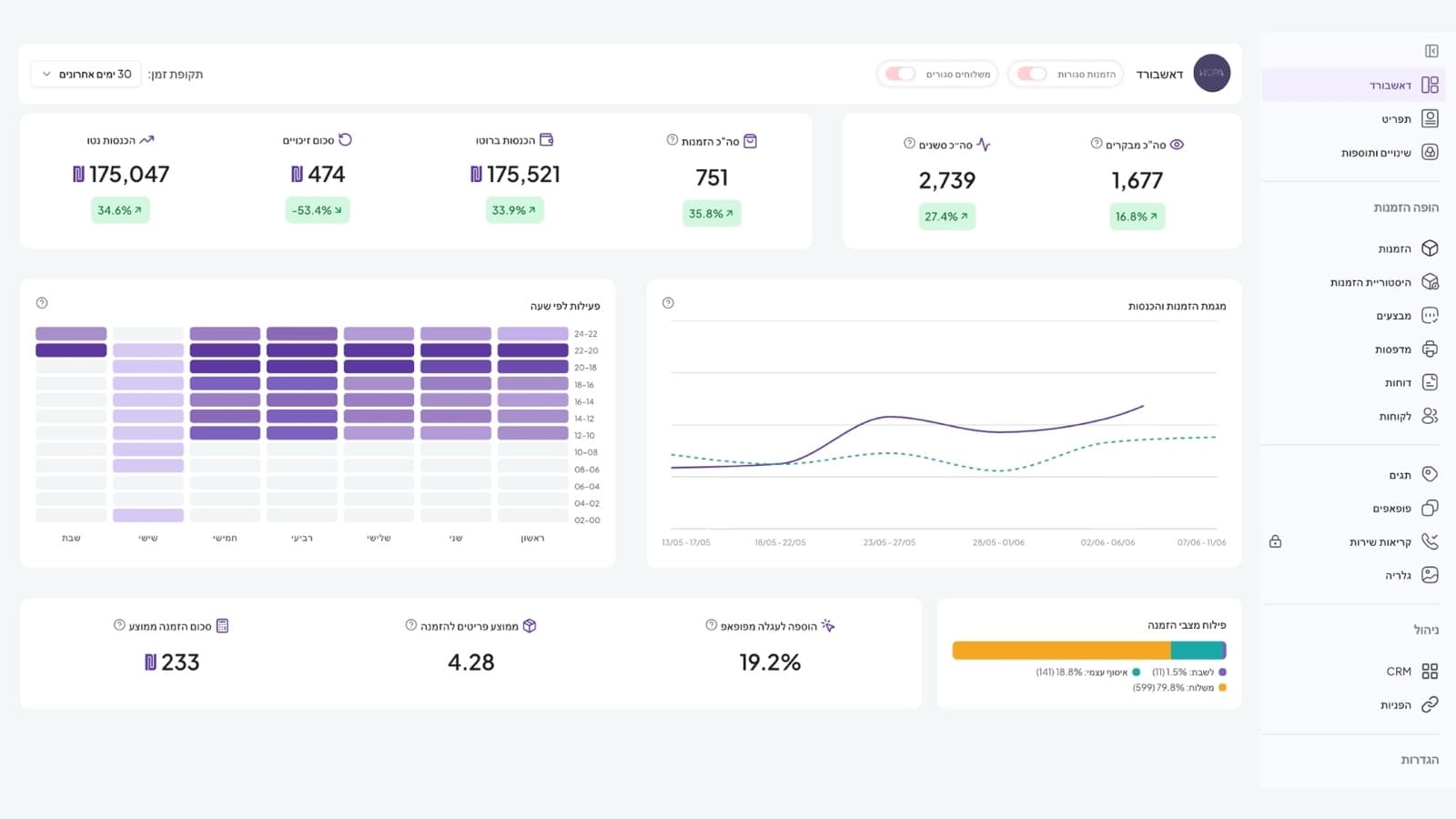
Task: Click the help icon on the activity-by-hour heatmap
Action: pos(42,303)
